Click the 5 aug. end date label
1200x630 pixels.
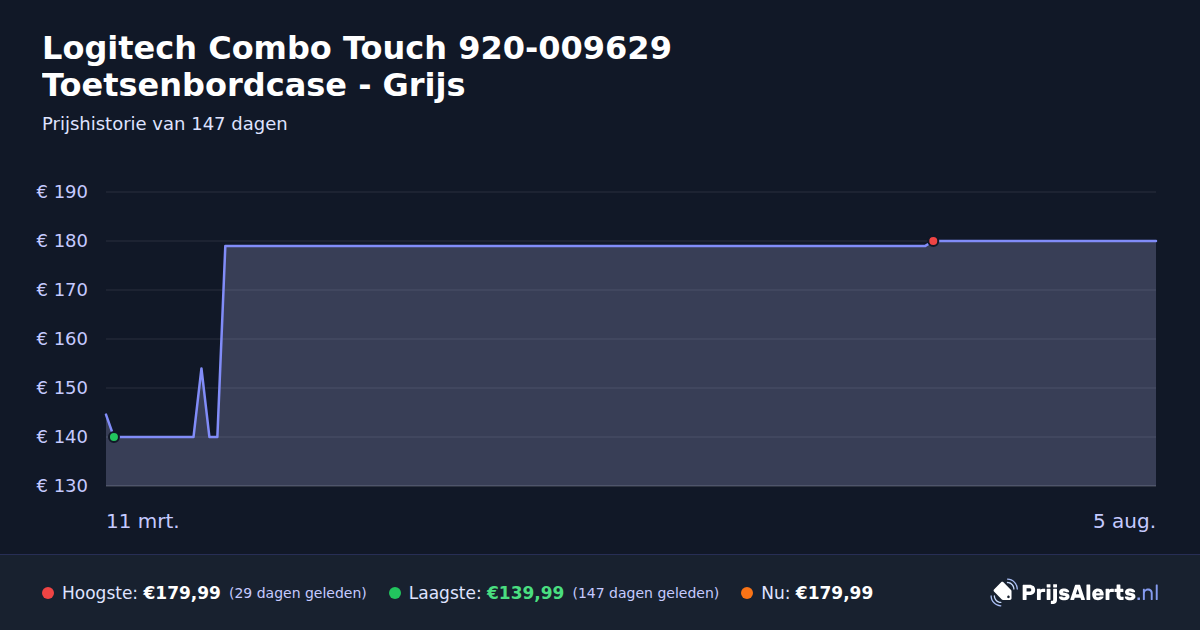(x=1124, y=521)
